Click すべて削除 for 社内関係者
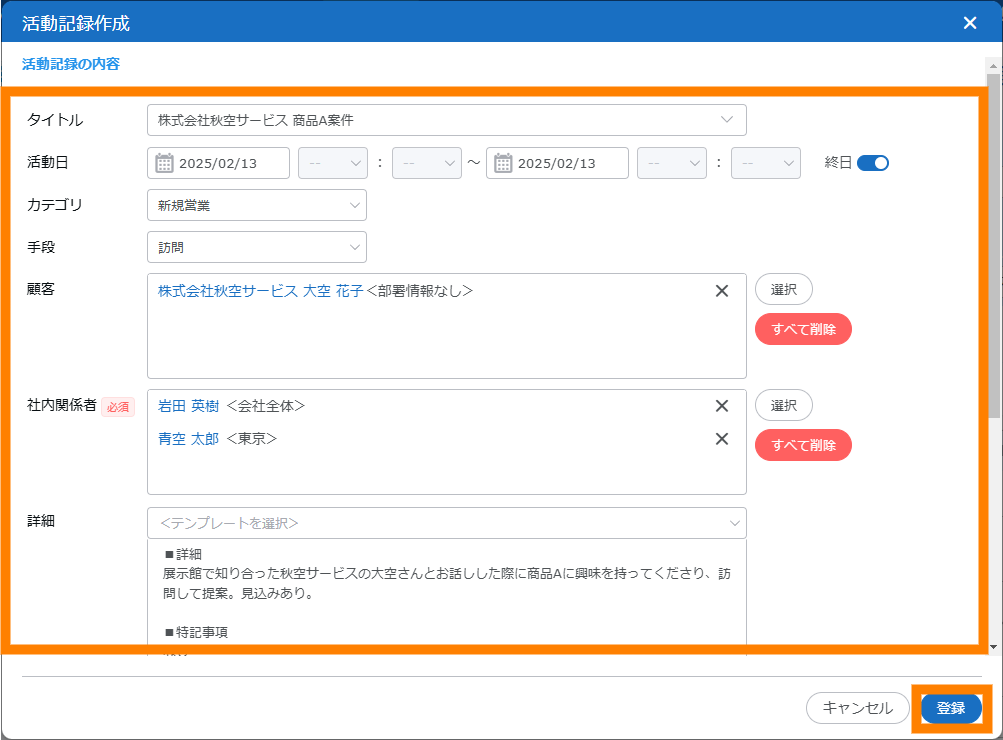Image resolution: width=1003 pixels, height=740 pixels. (x=803, y=445)
